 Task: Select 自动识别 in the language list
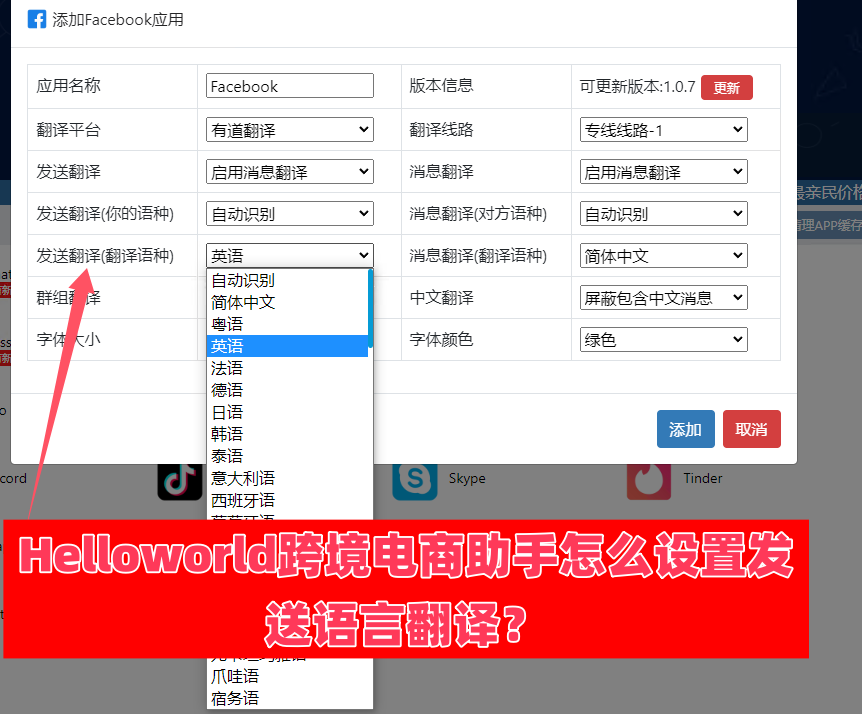click(x=288, y=280)
